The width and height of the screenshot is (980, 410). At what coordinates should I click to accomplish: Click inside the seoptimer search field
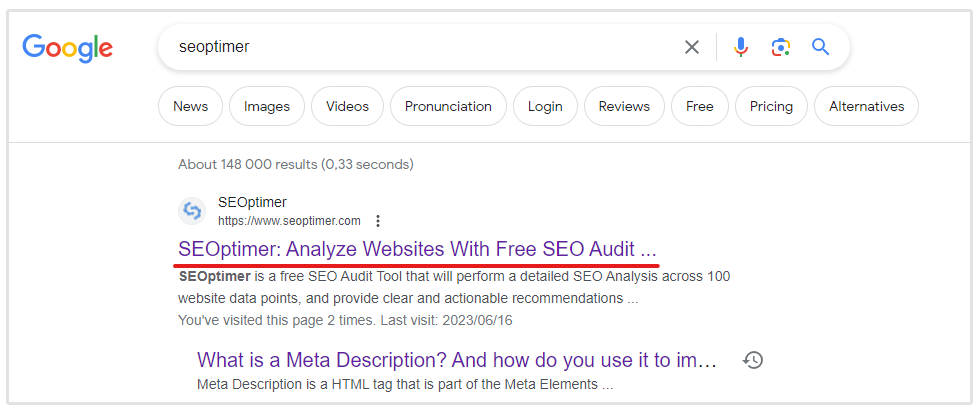(x=420, y=47)
